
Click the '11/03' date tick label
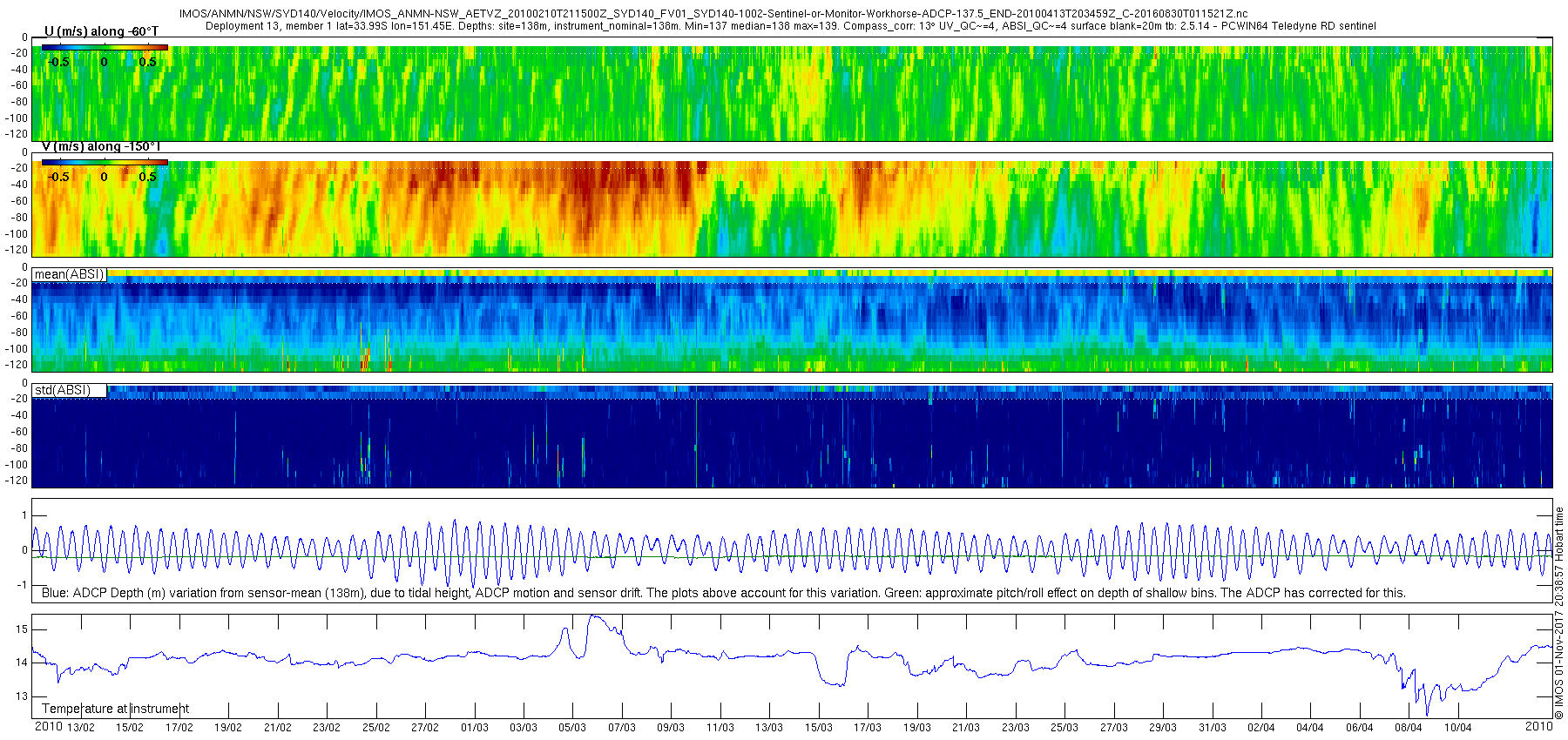point(720,728)
